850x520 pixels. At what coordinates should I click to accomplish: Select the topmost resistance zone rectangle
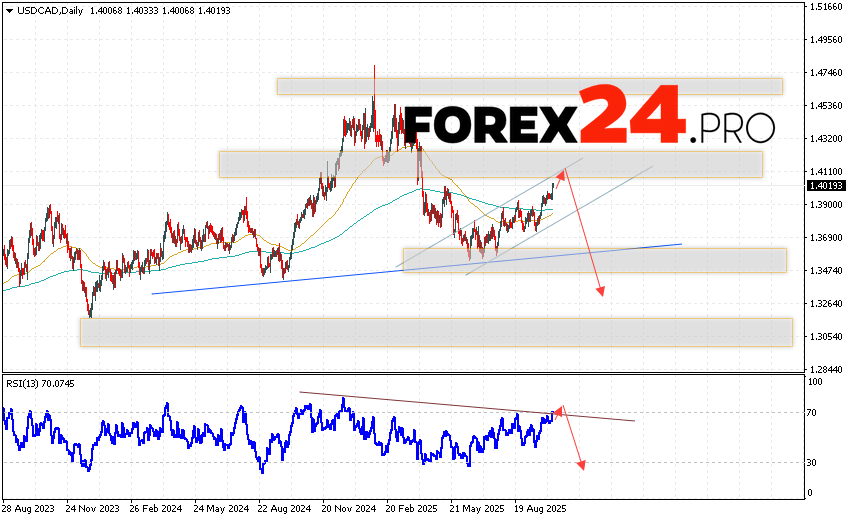(x=529, y=87)
